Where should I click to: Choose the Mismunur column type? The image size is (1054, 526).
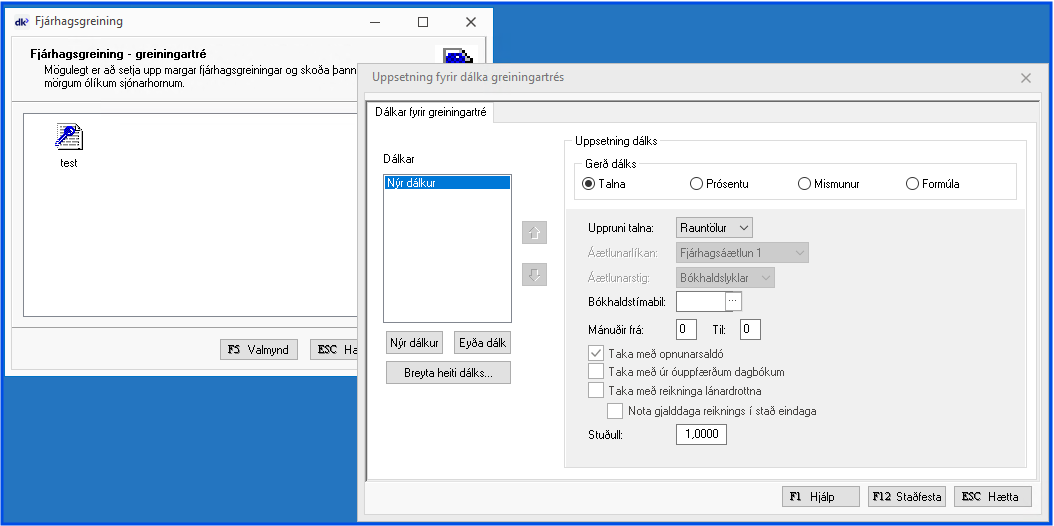tap(804, 184)
